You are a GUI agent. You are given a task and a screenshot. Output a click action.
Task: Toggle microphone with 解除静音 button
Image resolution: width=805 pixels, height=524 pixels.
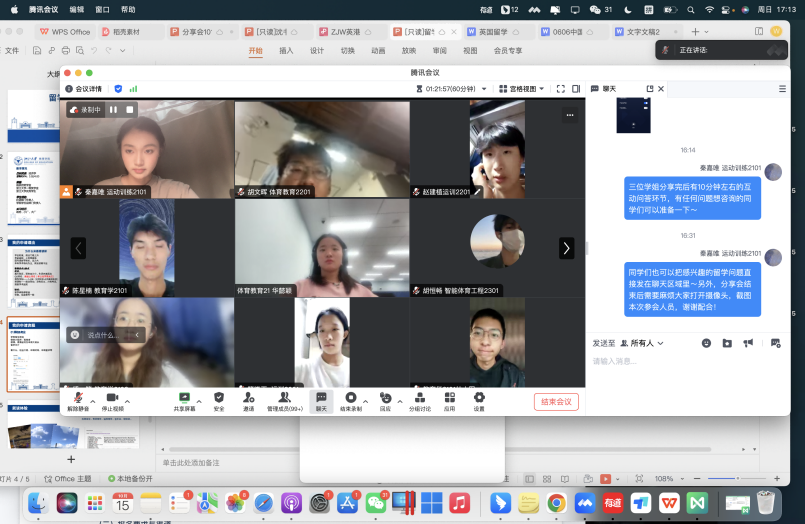[77, 398]
